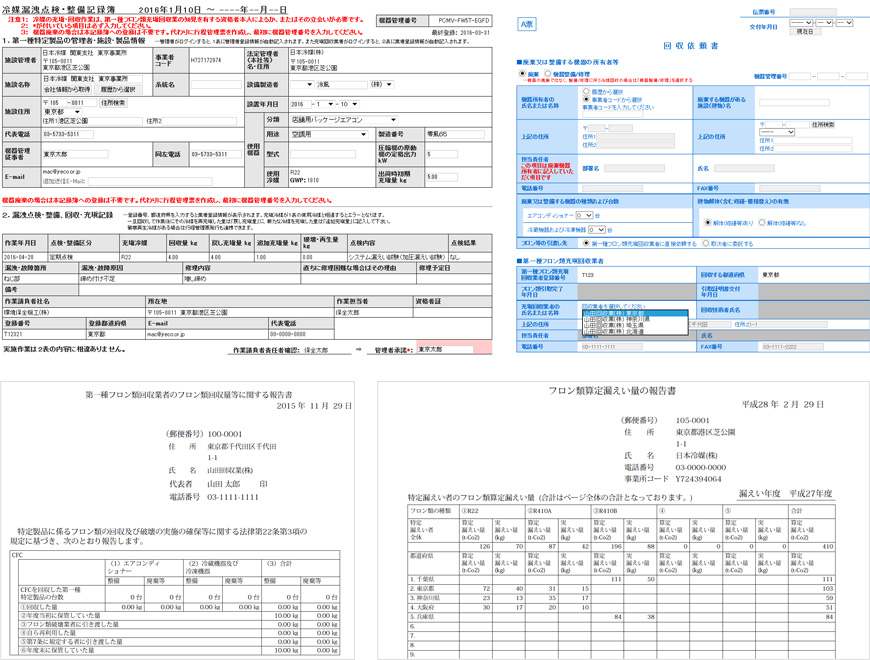Open the 交付年月日 year dropdown

[x=801, y=23]
